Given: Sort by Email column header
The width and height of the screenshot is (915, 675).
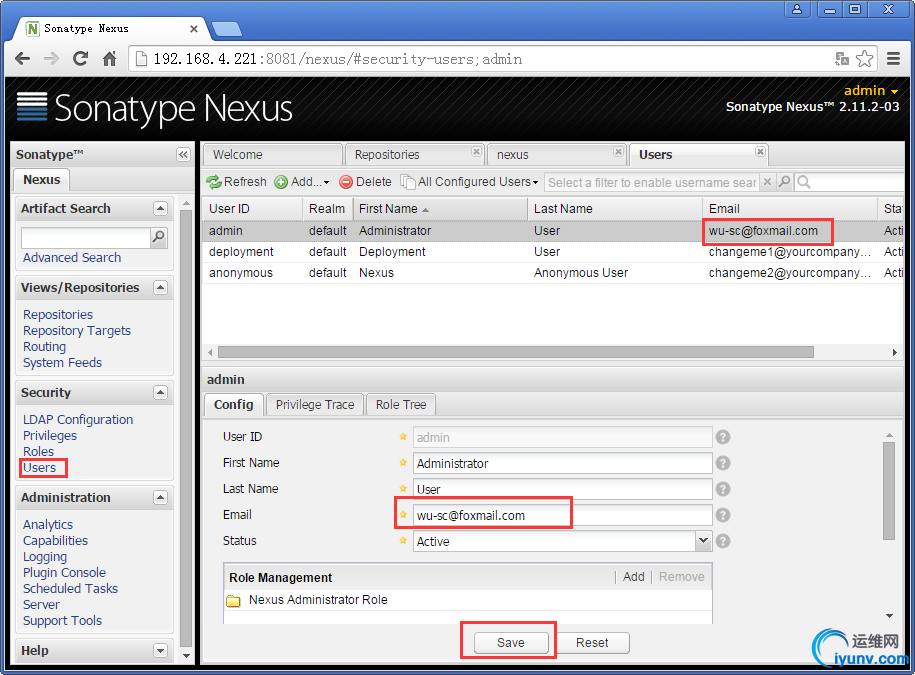Looking at the screenshot, I should point(790,209).
